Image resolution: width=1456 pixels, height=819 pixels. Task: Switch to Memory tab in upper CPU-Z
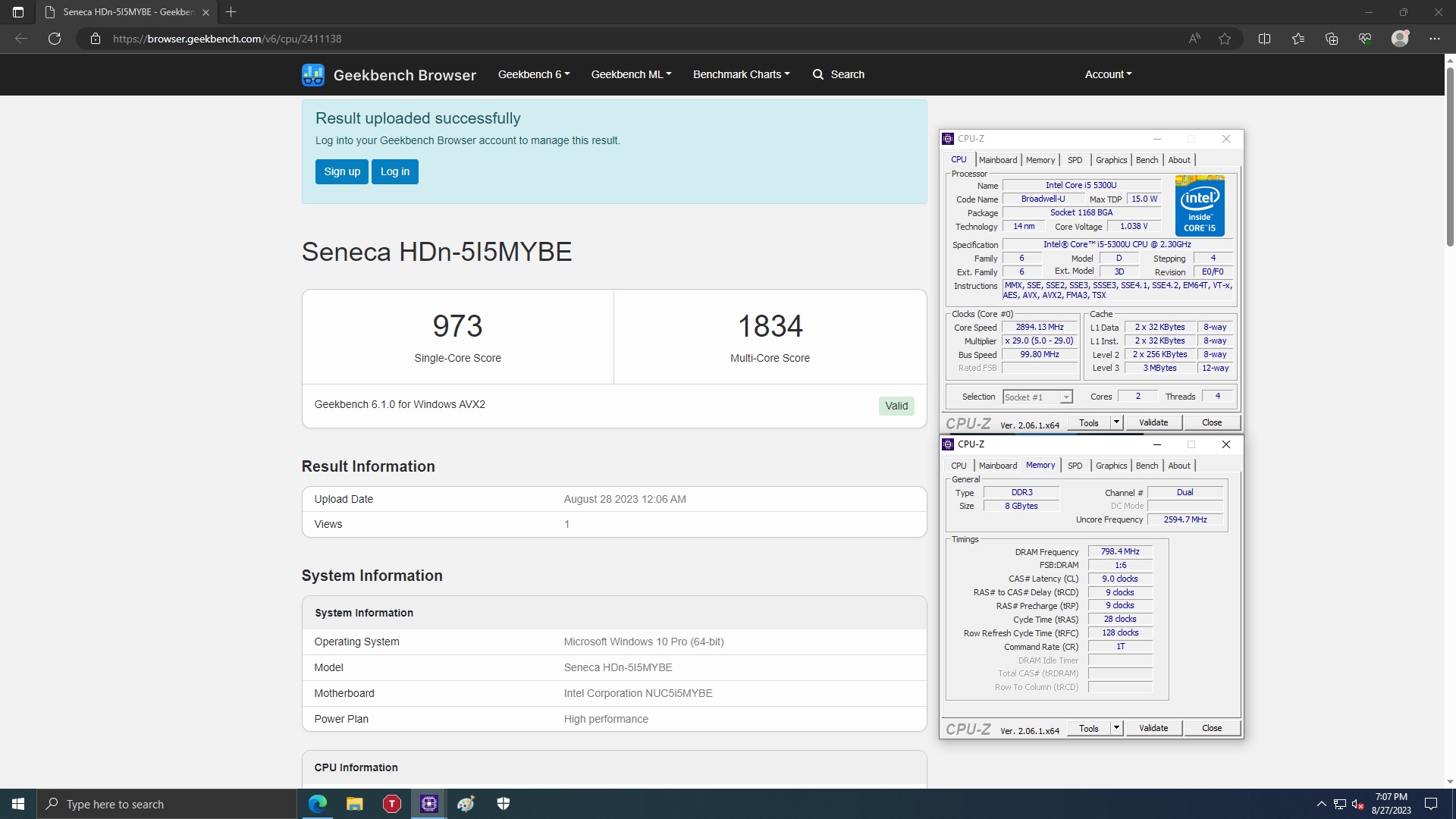(x=1040, y=160)
